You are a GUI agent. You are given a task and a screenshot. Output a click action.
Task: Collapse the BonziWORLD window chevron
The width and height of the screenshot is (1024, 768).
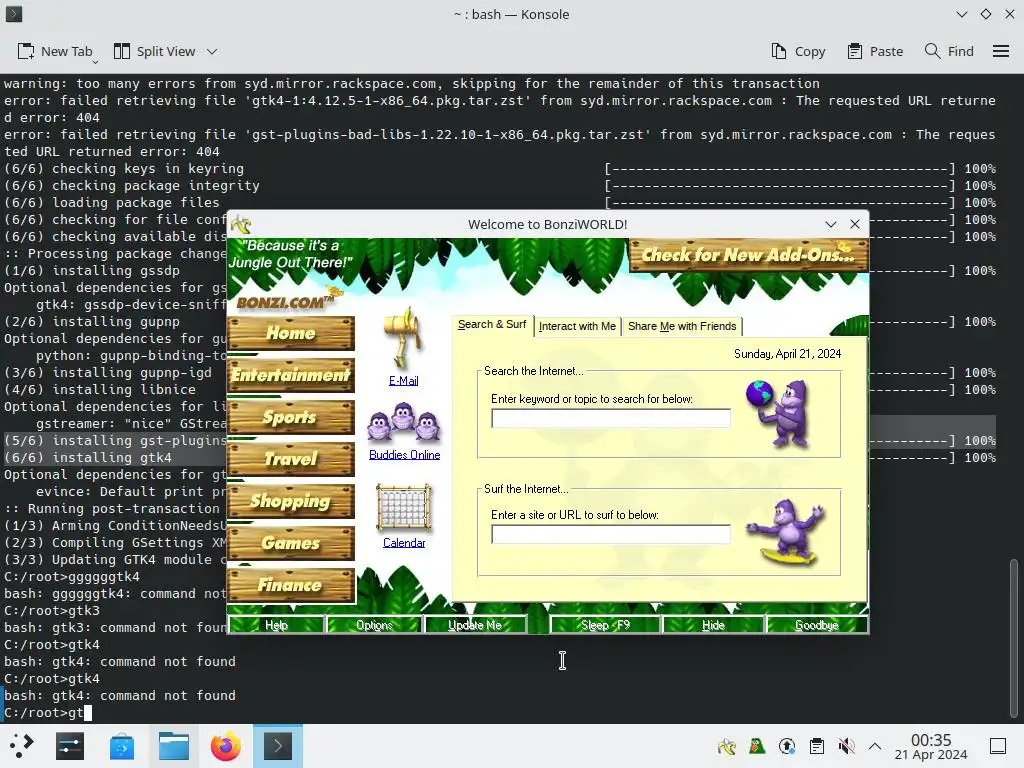point(831,224)
